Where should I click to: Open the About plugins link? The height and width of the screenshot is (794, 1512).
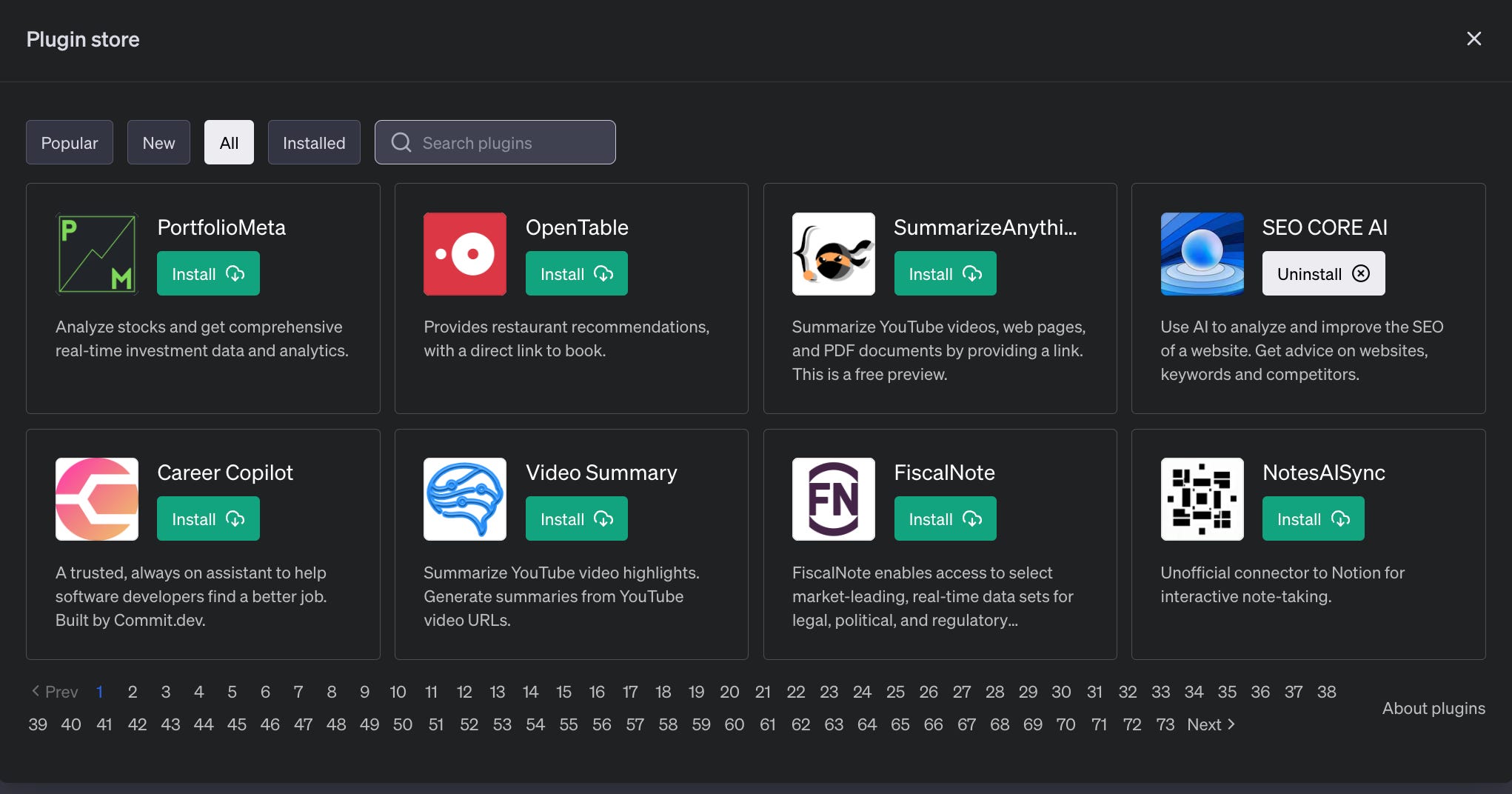click(x=1434, y=708)
